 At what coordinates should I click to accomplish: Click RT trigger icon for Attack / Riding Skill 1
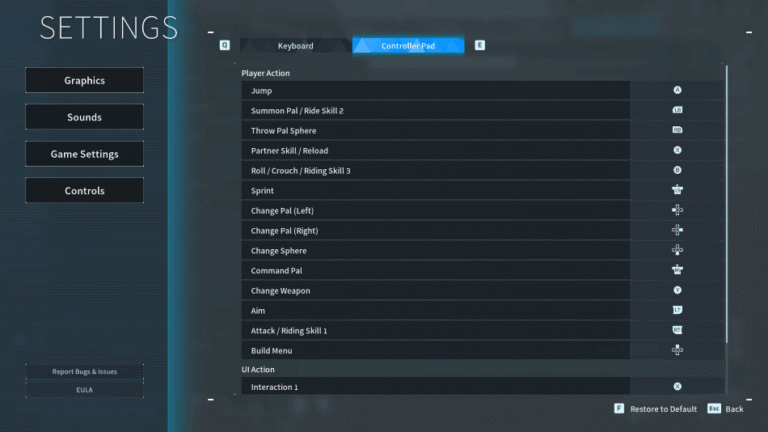point(677,330)
